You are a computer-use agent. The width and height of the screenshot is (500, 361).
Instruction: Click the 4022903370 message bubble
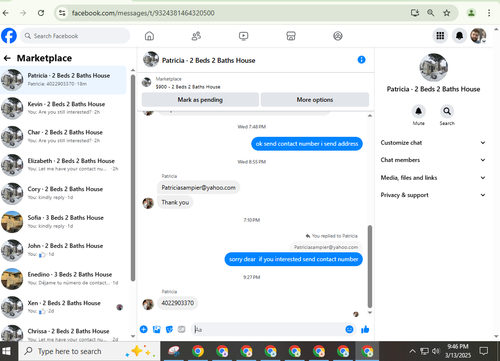coord(178,303)
